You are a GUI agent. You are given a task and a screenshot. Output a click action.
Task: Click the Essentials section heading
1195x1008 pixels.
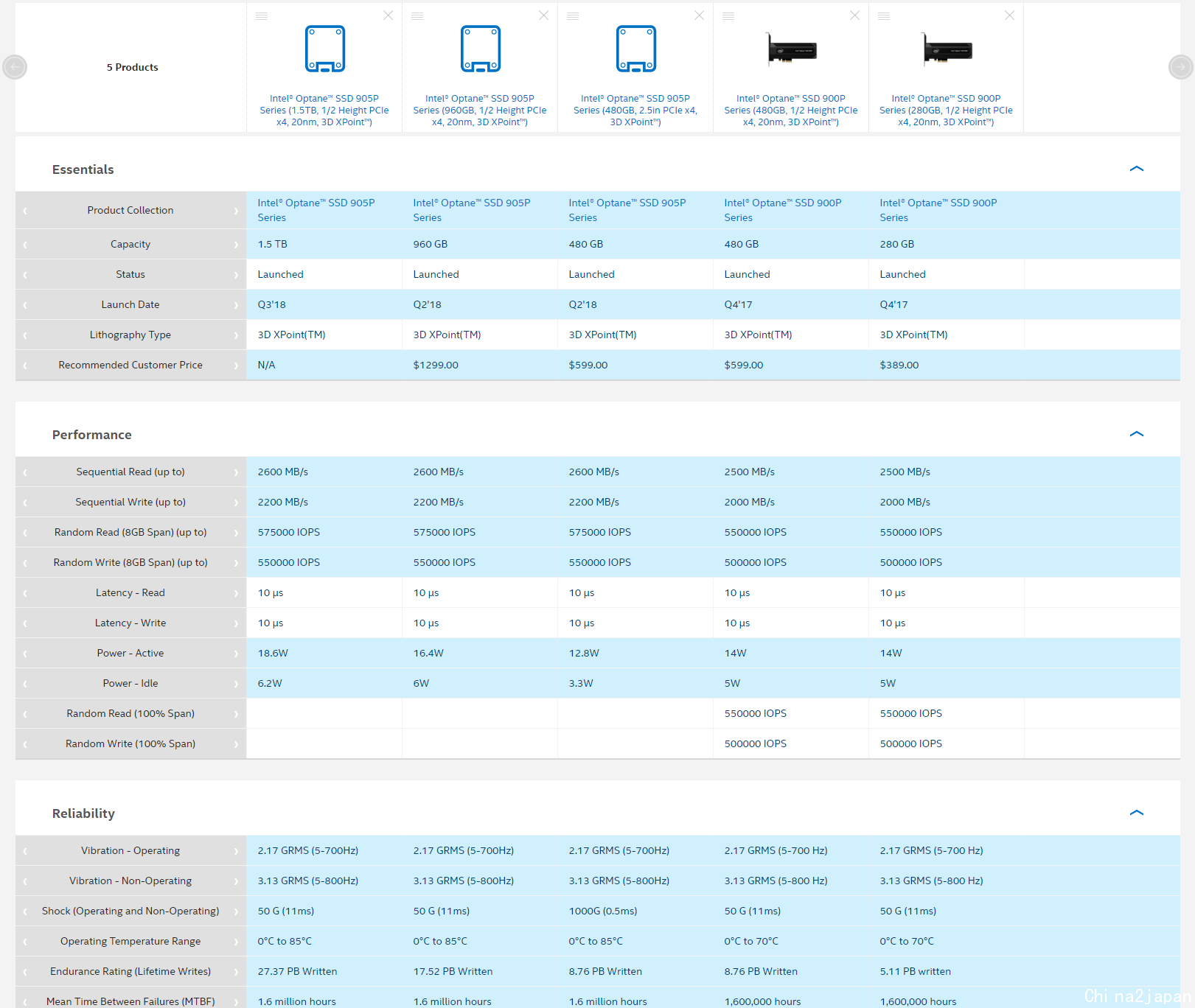pyautogui.click(x=83, y=169)
